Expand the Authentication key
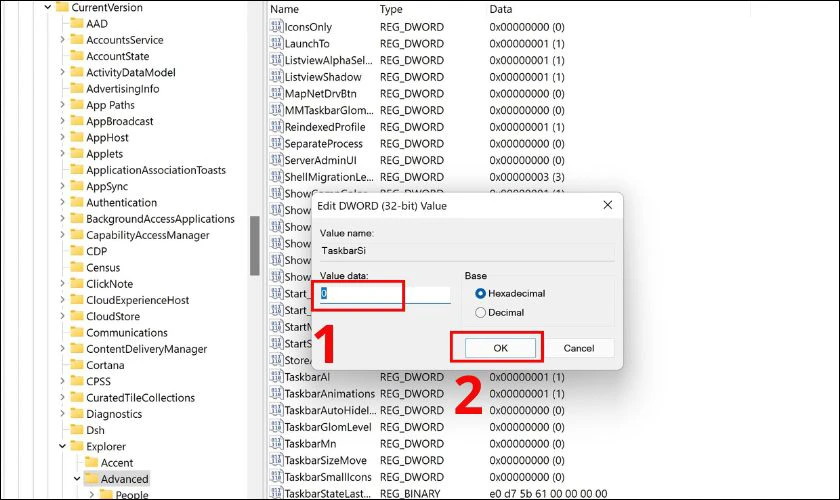This screenshot has height=500, width=840. pyautogui.click(x=62, y=202)
